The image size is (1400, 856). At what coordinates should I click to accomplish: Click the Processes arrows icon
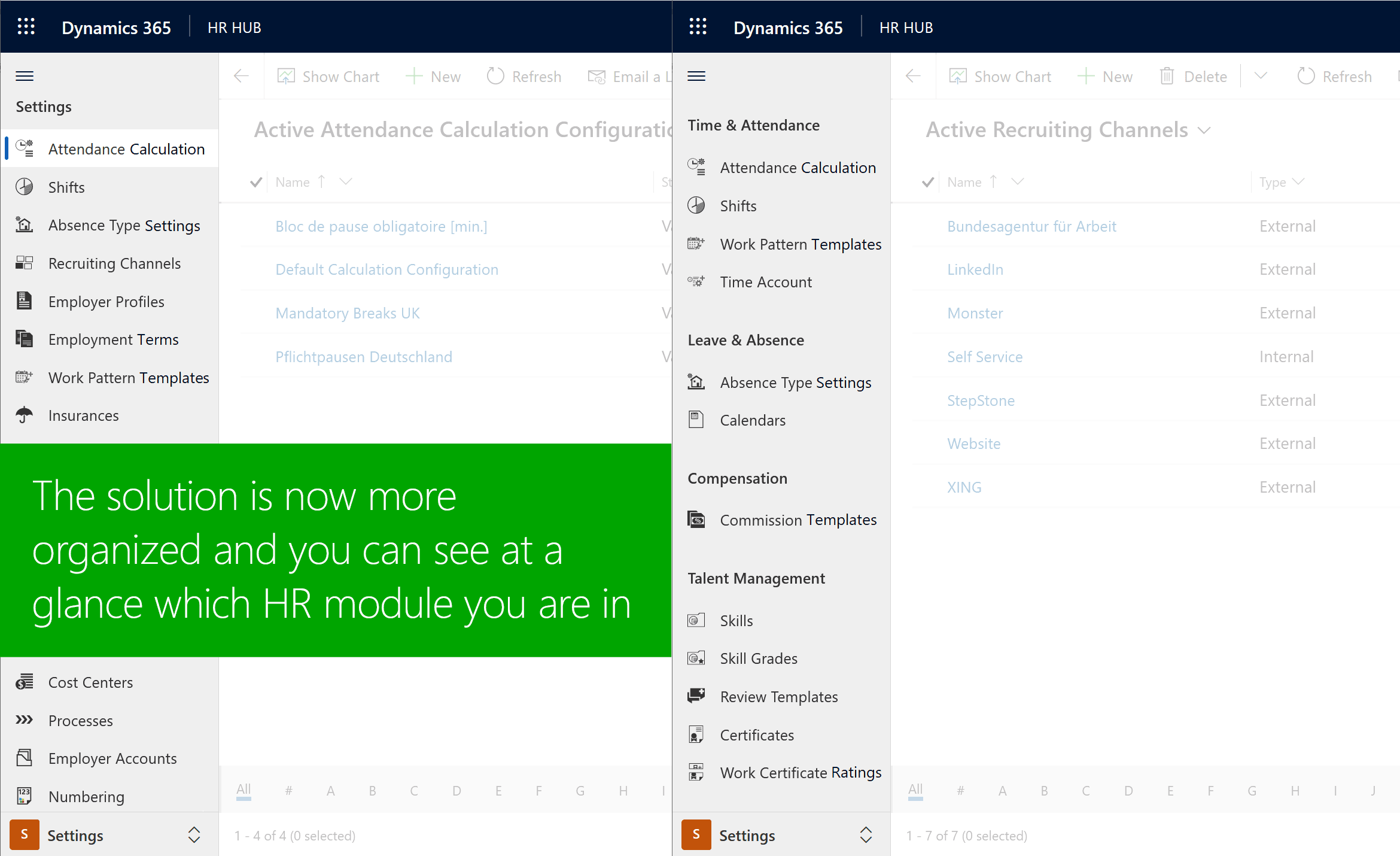(25, 720)
